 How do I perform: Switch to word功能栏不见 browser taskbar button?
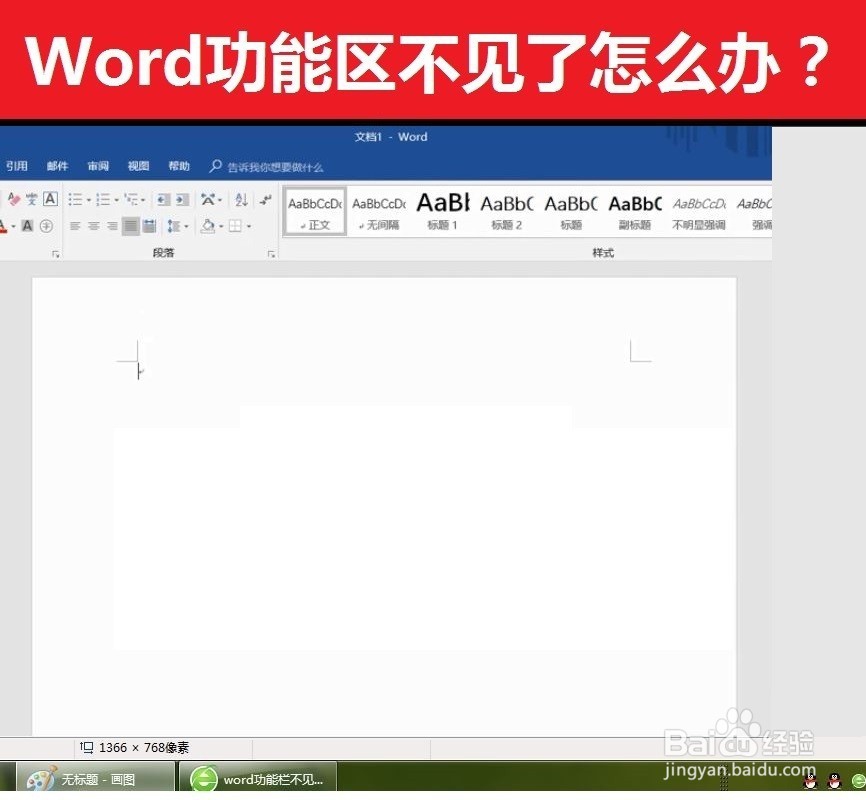tap(258, 779)
